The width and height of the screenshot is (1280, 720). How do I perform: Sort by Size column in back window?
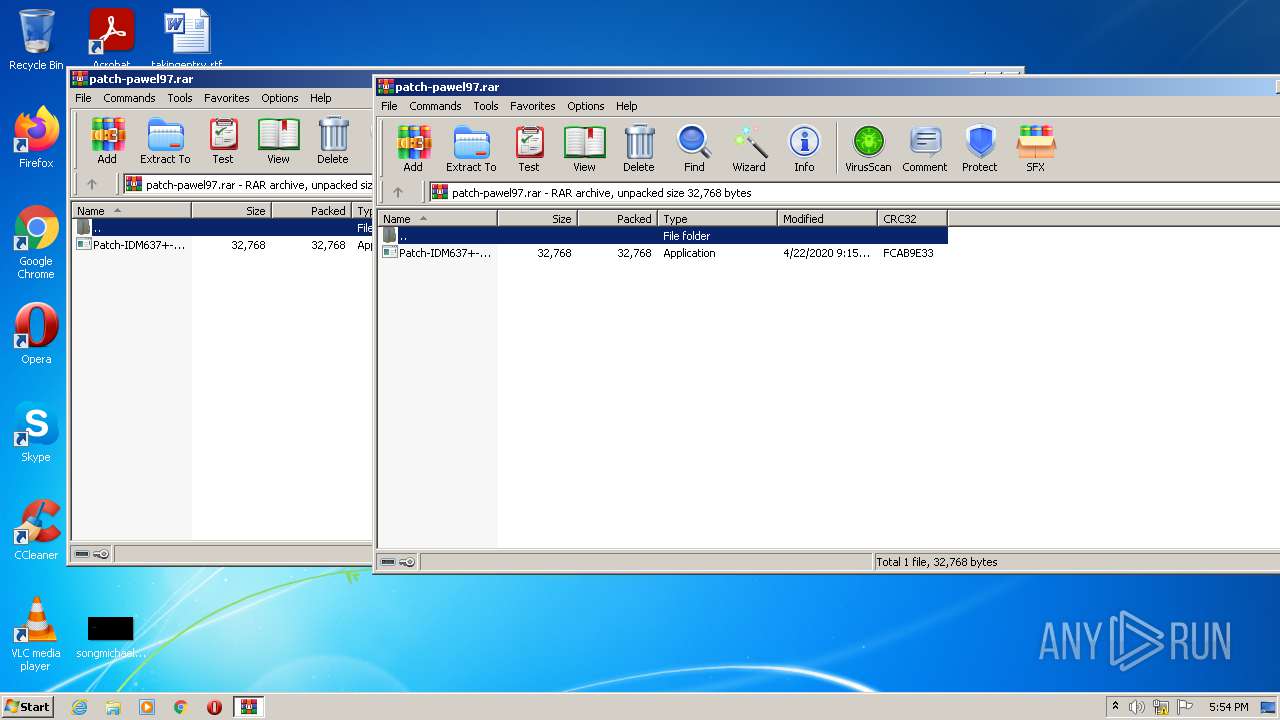(231, 210)
